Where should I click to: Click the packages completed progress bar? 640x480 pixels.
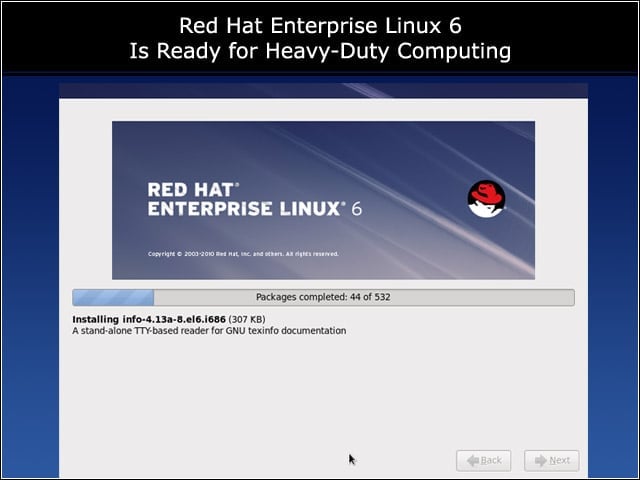tap(323, 297)
